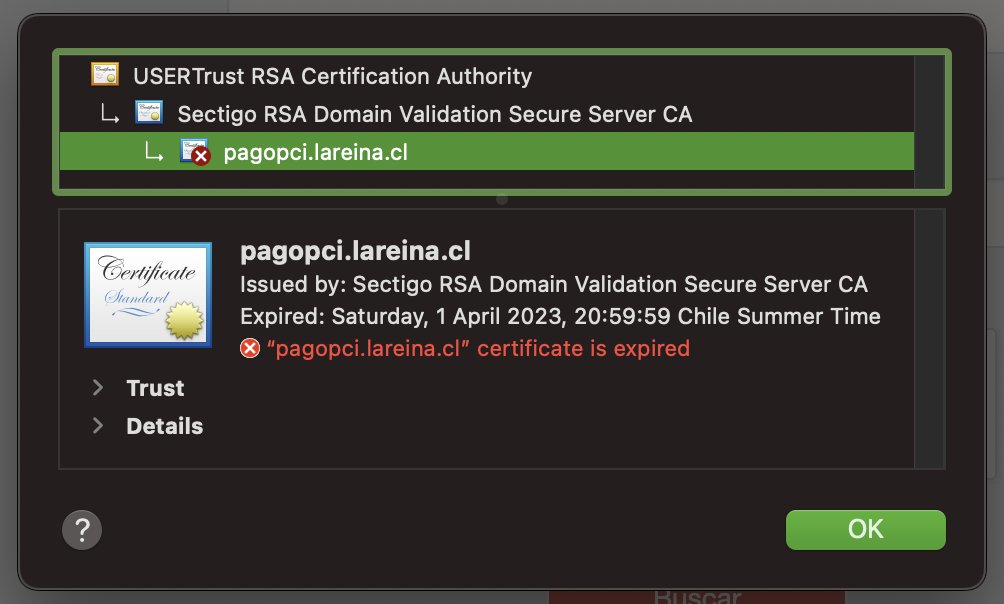Open help with the question mark button
The image size is (1004, 604).
(x=82, y=530)
